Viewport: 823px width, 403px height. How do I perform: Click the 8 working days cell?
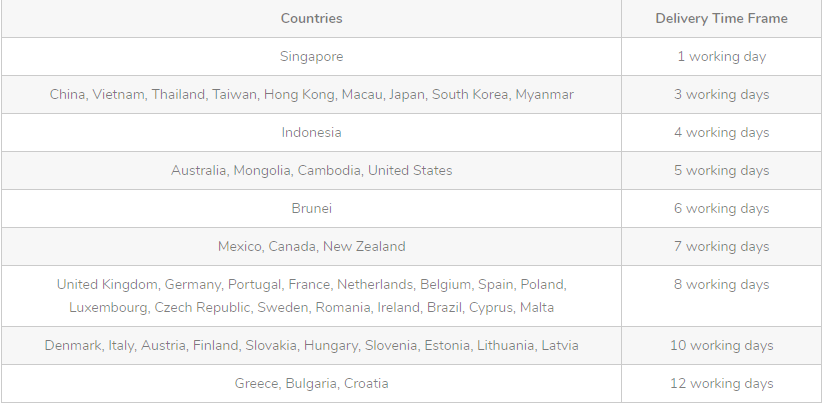tap(722, 296)
